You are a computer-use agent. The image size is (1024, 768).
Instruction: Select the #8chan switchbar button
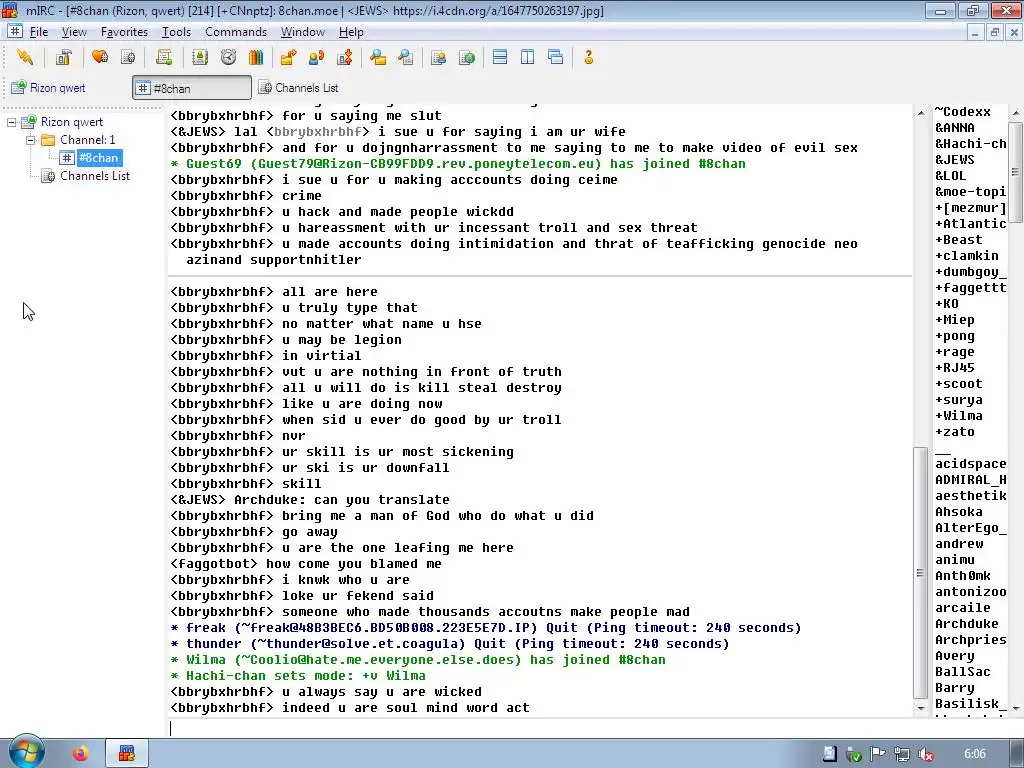pos(192,88)
